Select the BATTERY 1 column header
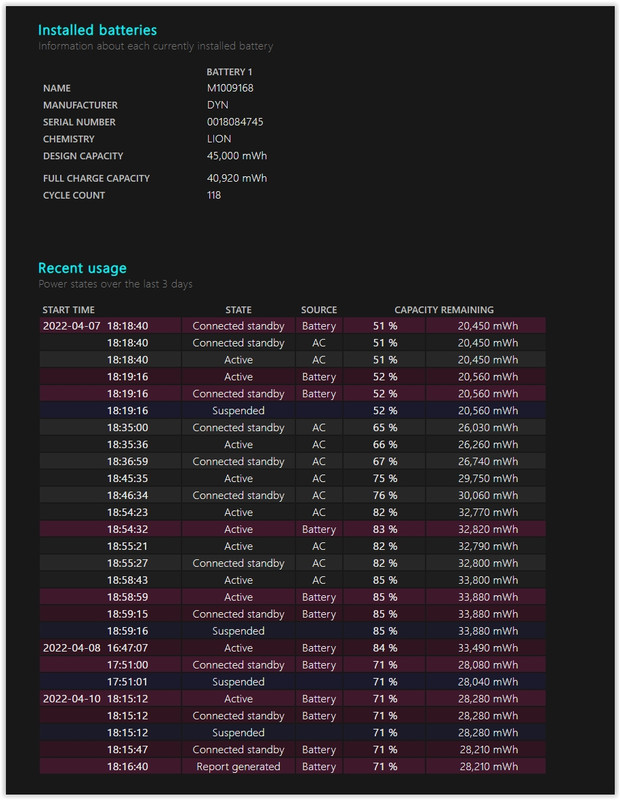620x800 pixels. coord(229,72)
